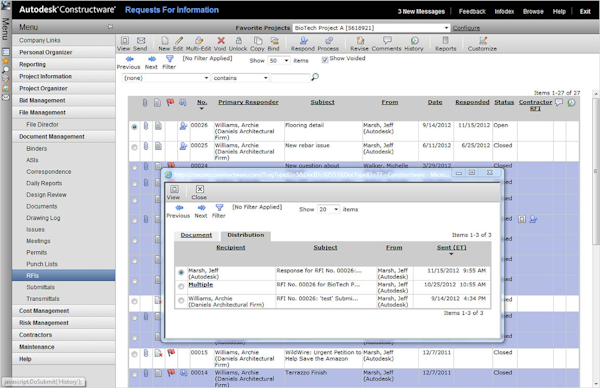
Task: Click the Edit pencil icon
Action: 179,41
